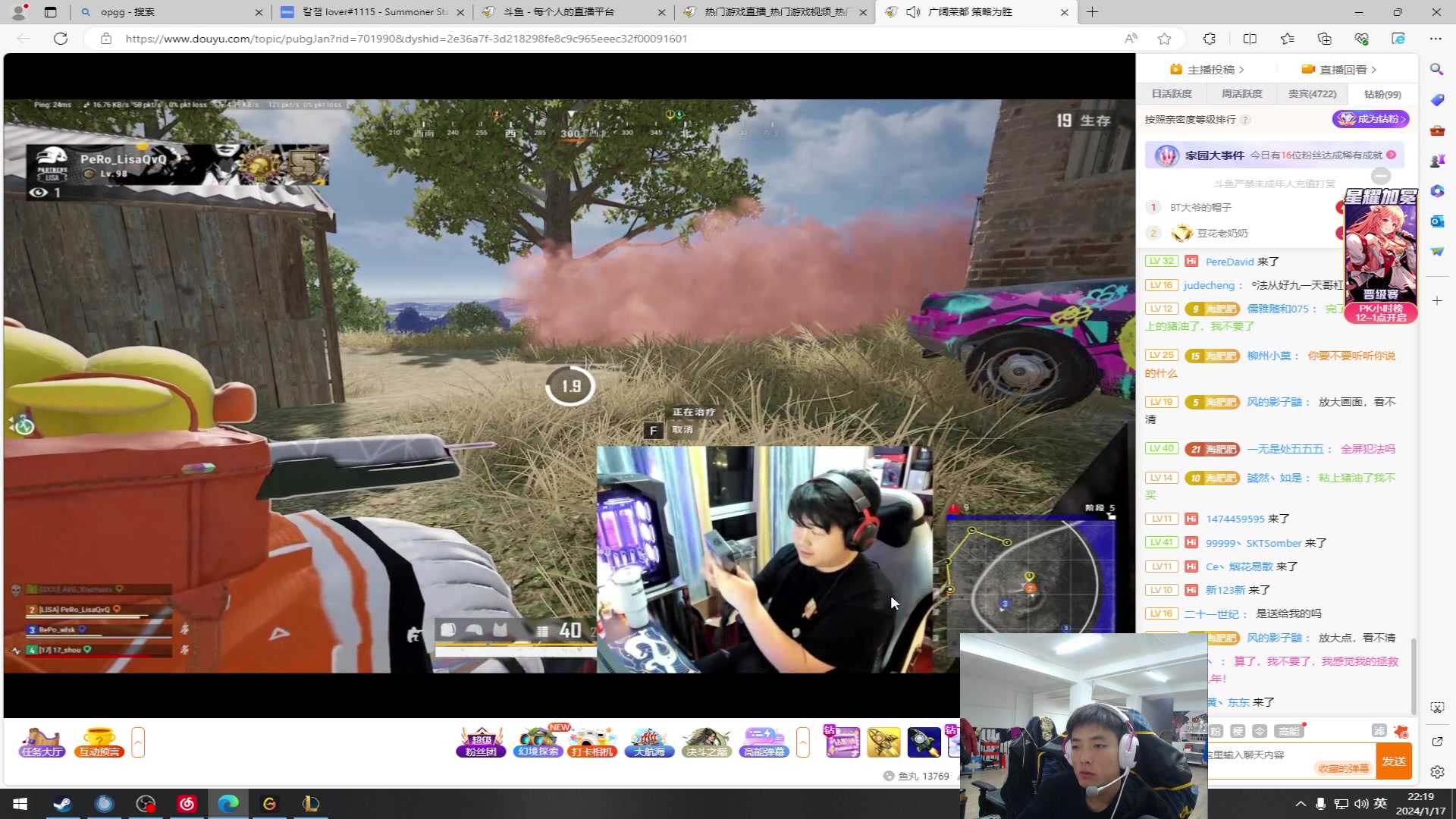Open the 大航海 activity icon
Screen dimensions: 1456x819
point(649,742)
